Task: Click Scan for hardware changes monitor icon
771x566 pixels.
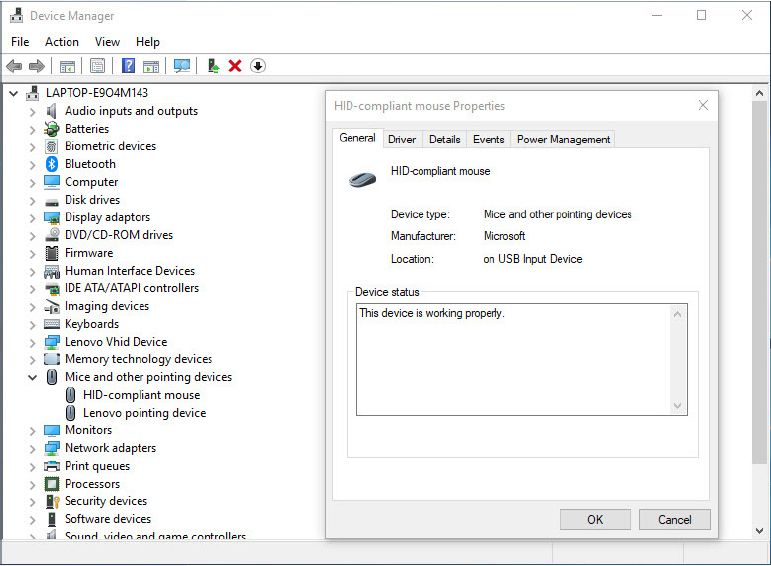Action: [x=181, y=66]
